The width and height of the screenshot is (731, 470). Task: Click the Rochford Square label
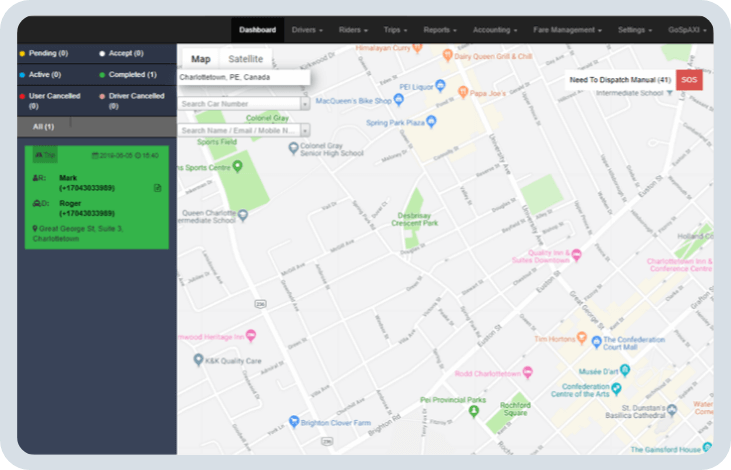point(515,409)
